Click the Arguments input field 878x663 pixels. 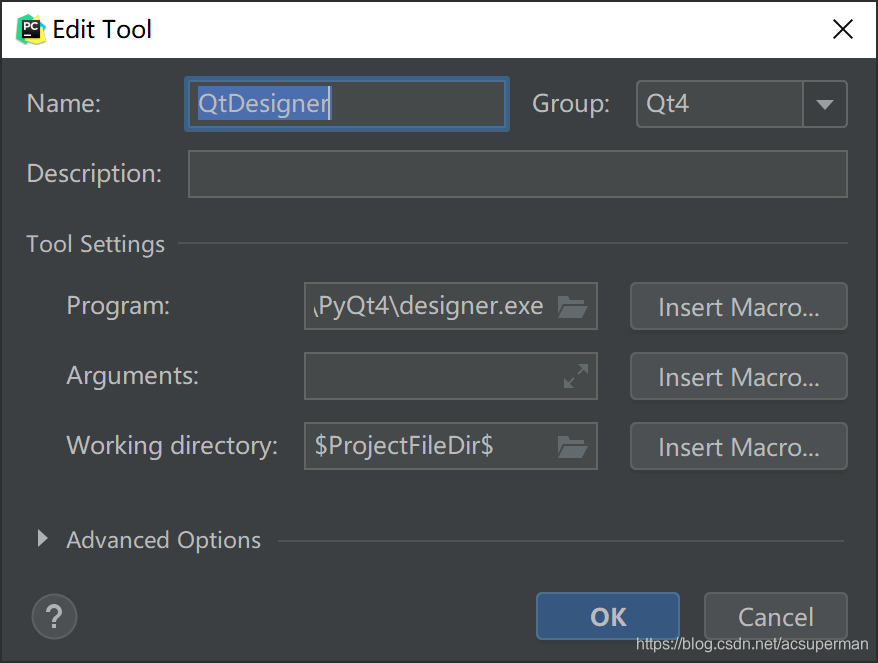point(430,376)
